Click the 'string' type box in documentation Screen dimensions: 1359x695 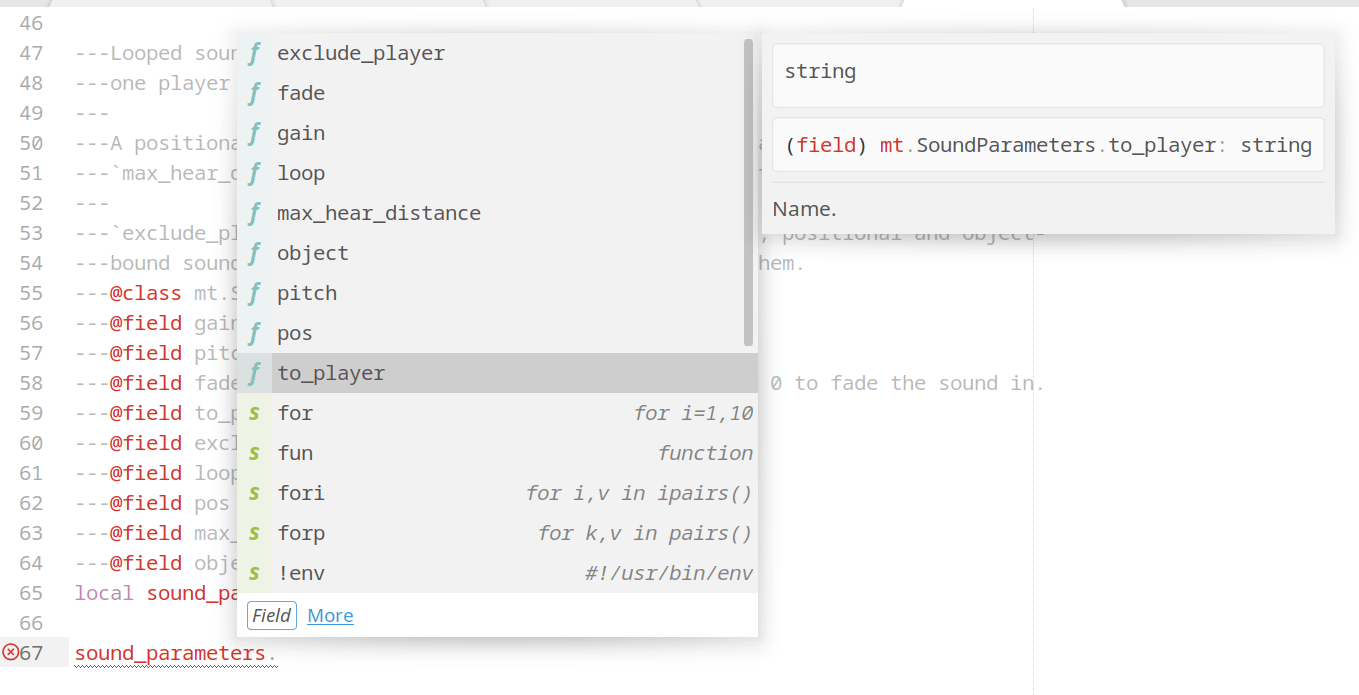pos(1048,74)
